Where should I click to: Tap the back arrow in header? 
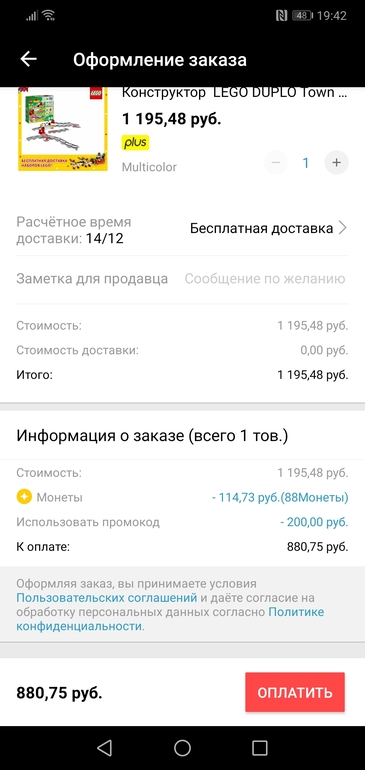pyautogui.click(x=28, y=59)
